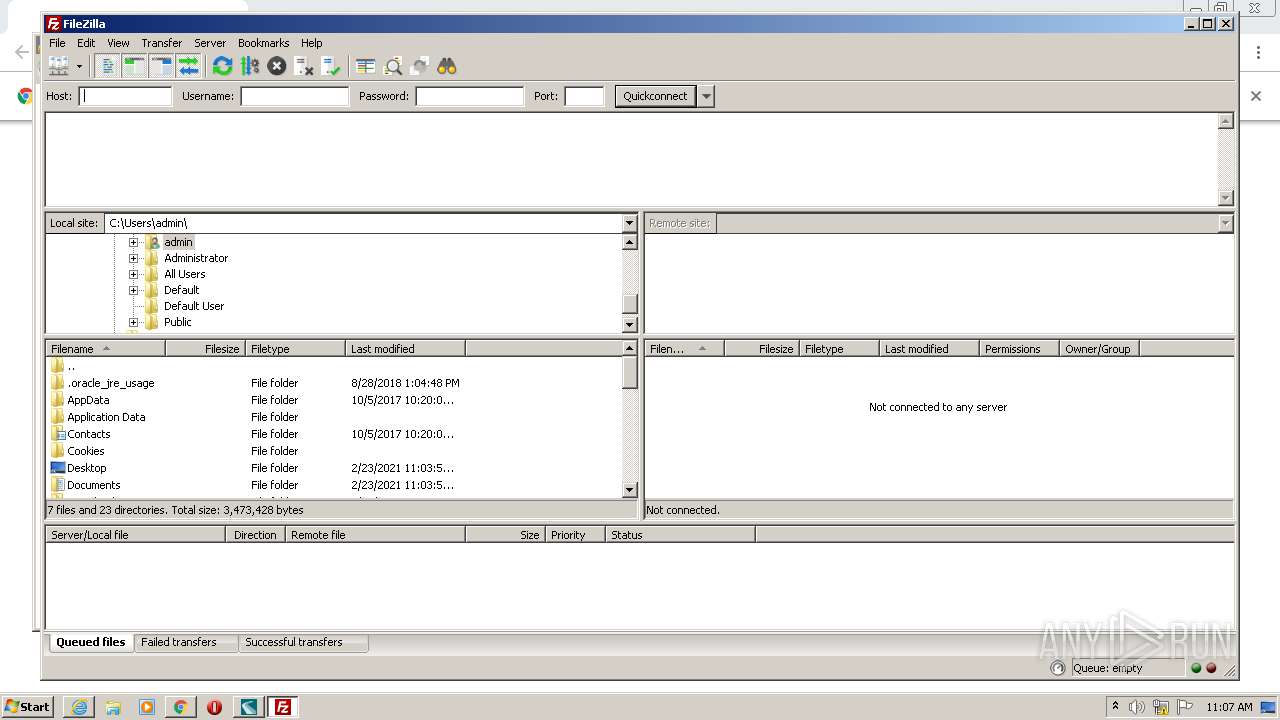Open the Site Manager dropdown arrow

click(79, 66)
